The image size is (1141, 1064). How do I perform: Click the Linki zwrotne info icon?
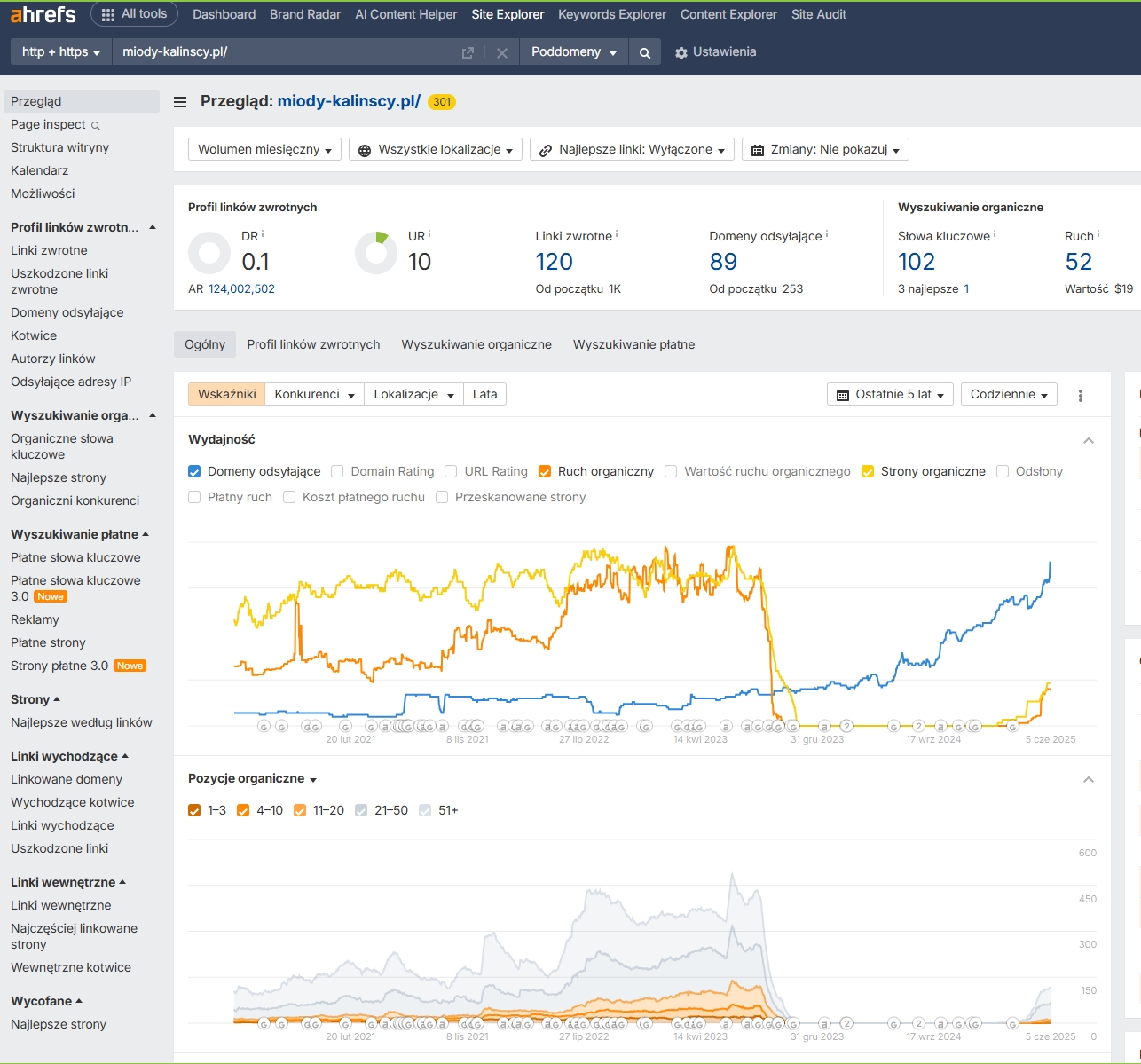(x=617, y=234)
